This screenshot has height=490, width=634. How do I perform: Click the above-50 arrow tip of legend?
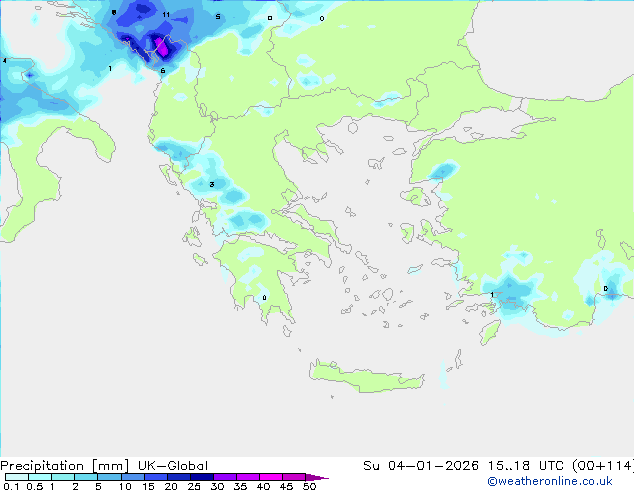point(317,477)
